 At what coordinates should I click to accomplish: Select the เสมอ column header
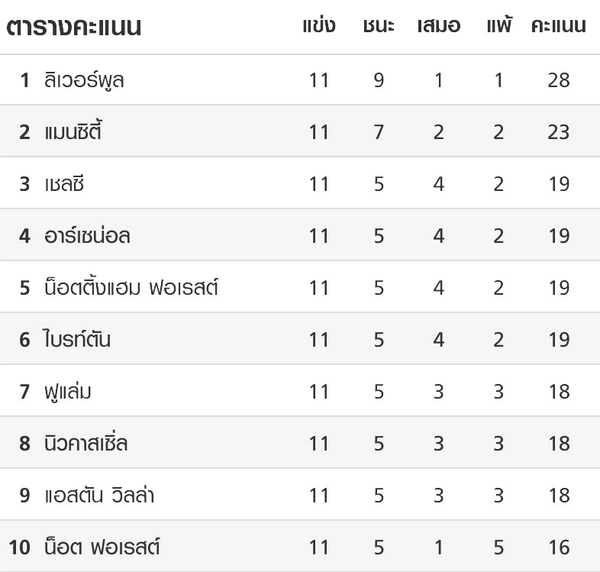(439, 26)
